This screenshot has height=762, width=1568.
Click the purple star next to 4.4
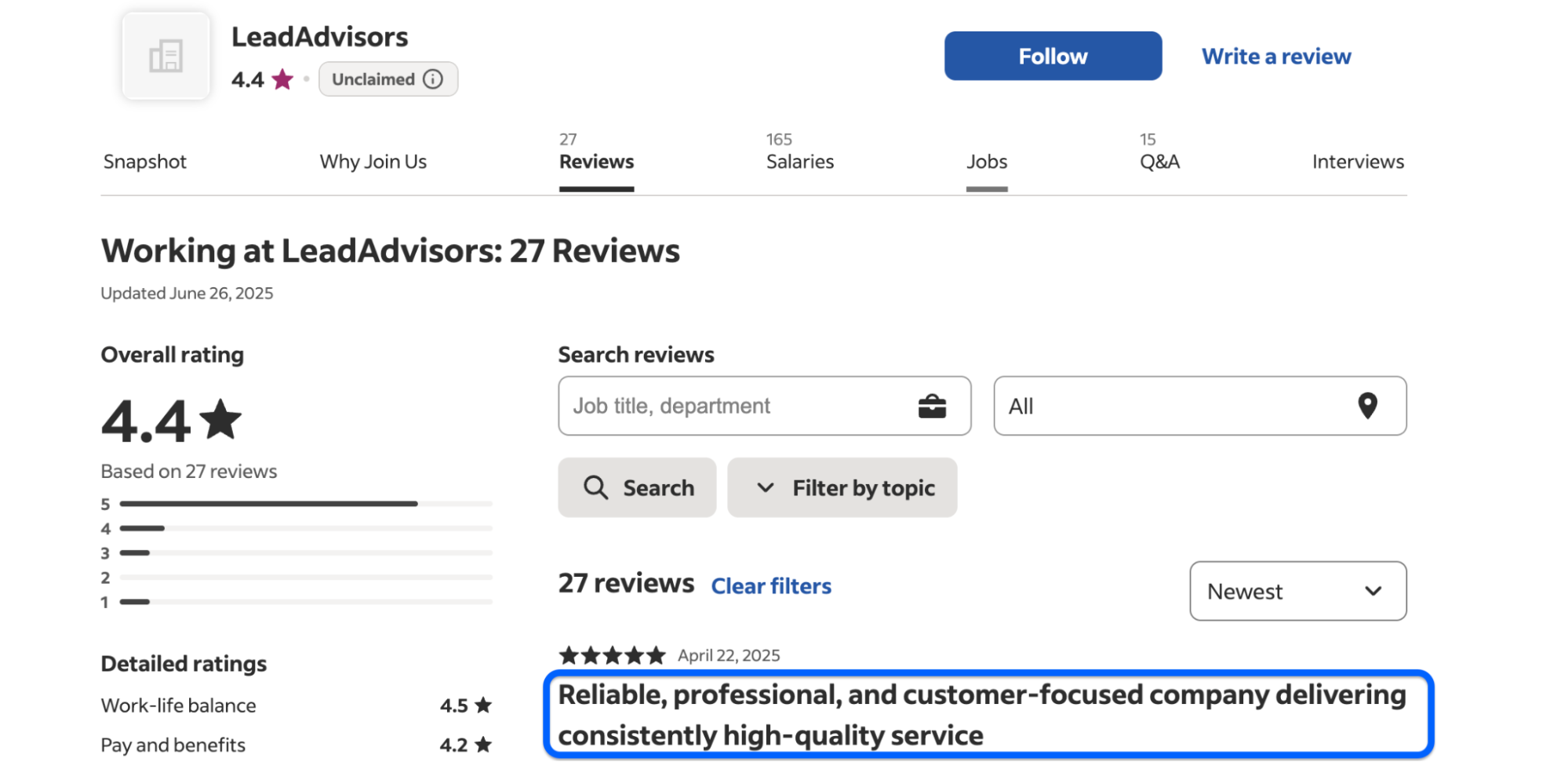(x=282, y=79)
